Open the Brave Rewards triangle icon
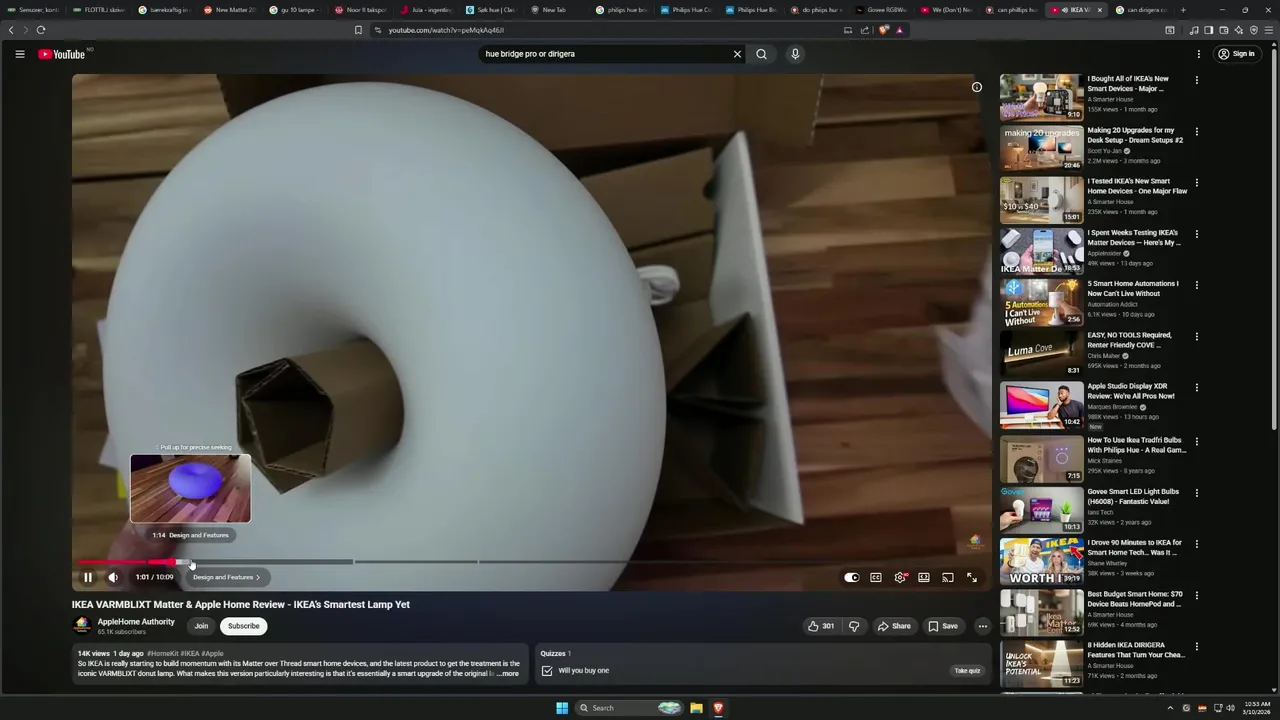 899,30
